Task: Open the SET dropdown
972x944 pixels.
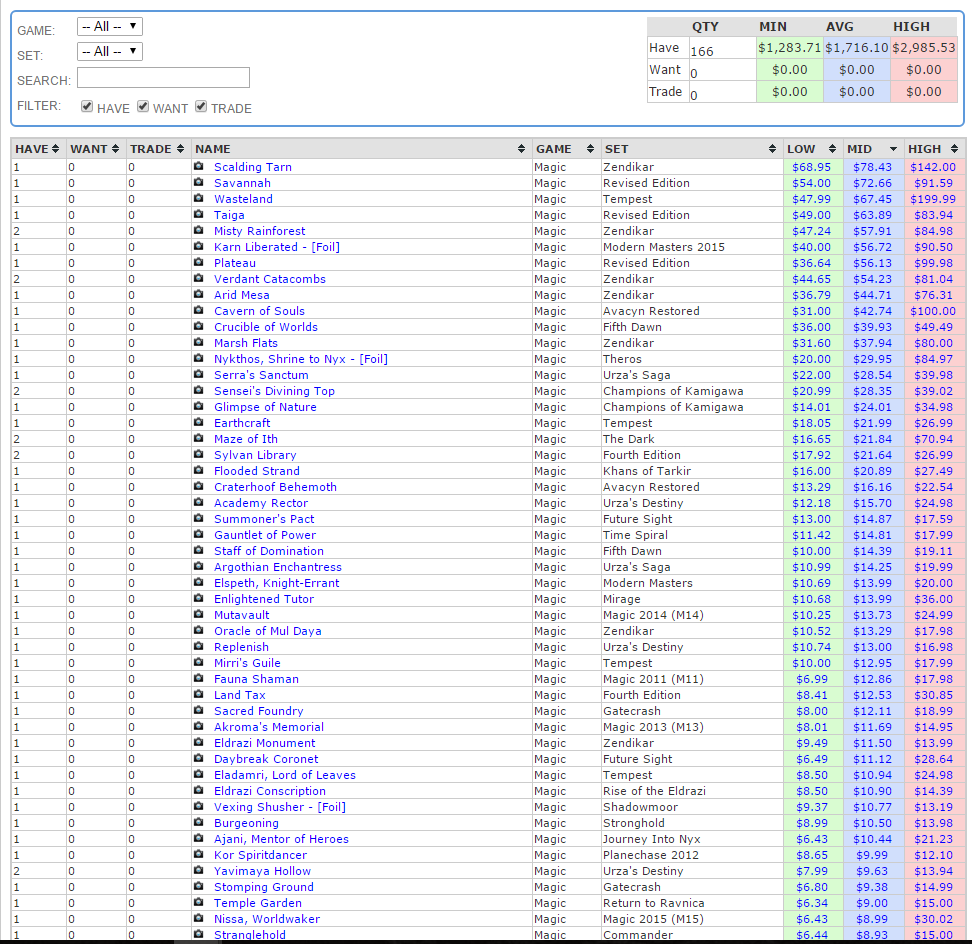Action: [110, 51]
